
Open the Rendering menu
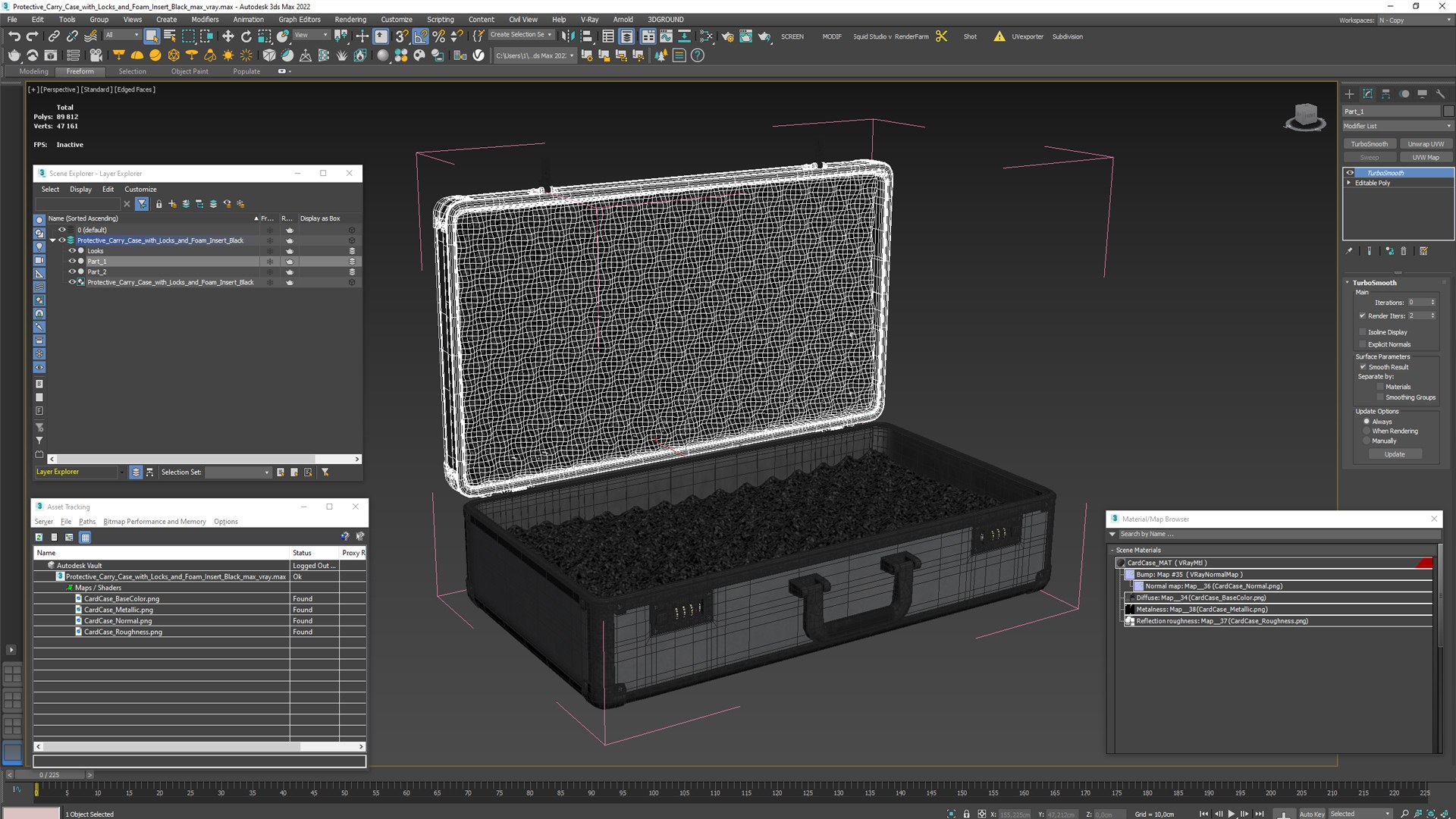click(x=350, y=20)
